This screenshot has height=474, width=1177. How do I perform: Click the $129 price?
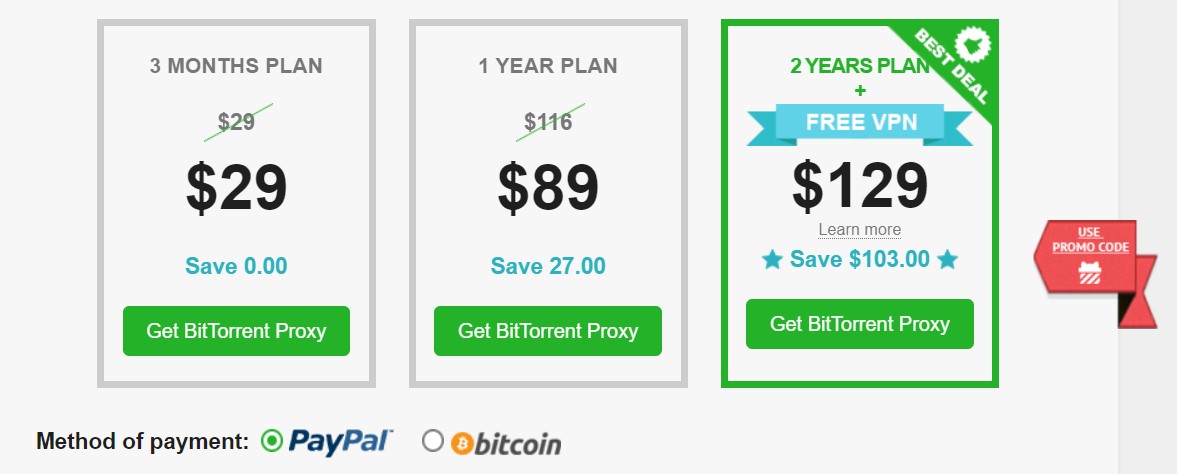tap(860, 184)
